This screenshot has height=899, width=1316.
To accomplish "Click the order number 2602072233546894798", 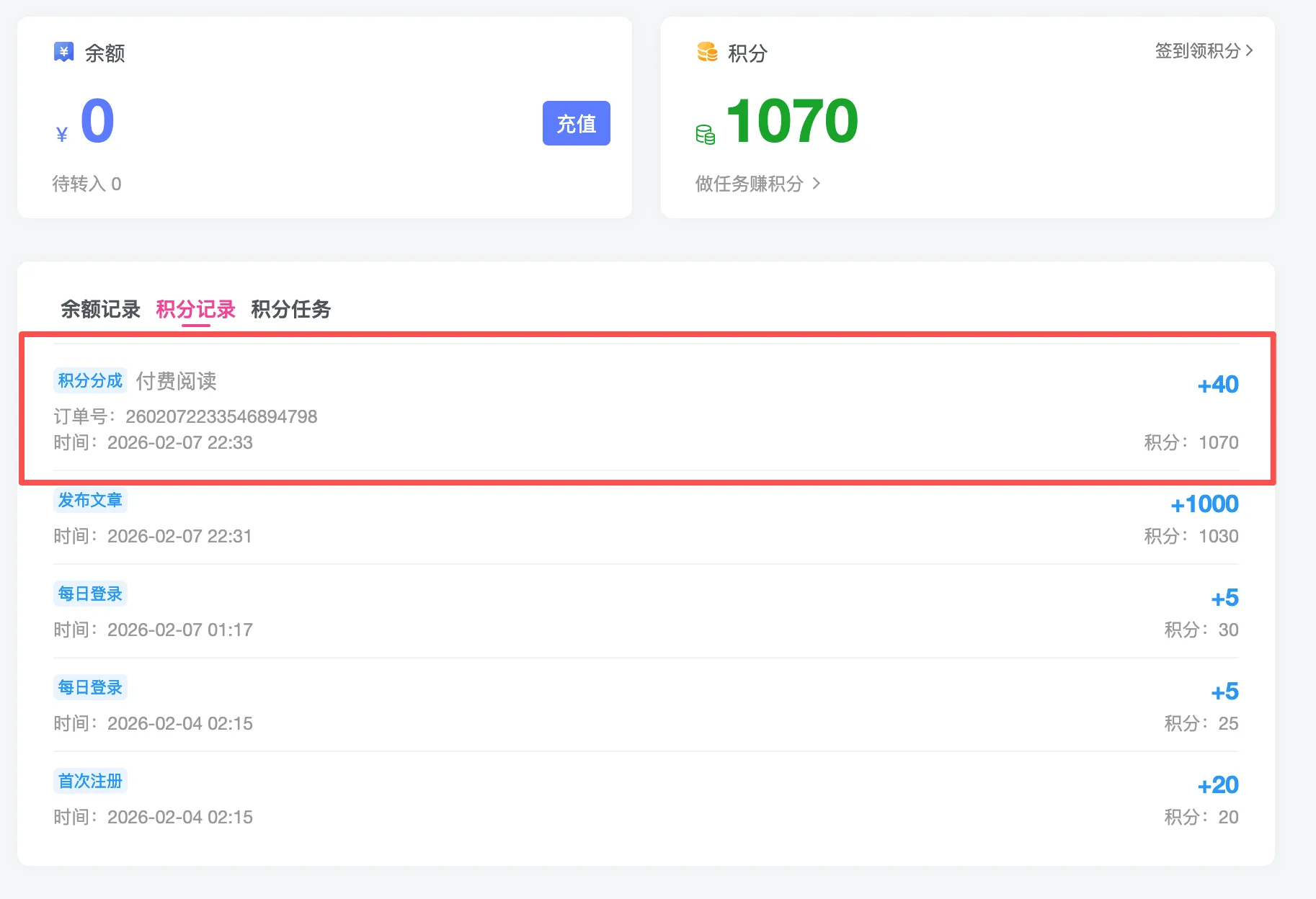I will click(x=221, y=416).
